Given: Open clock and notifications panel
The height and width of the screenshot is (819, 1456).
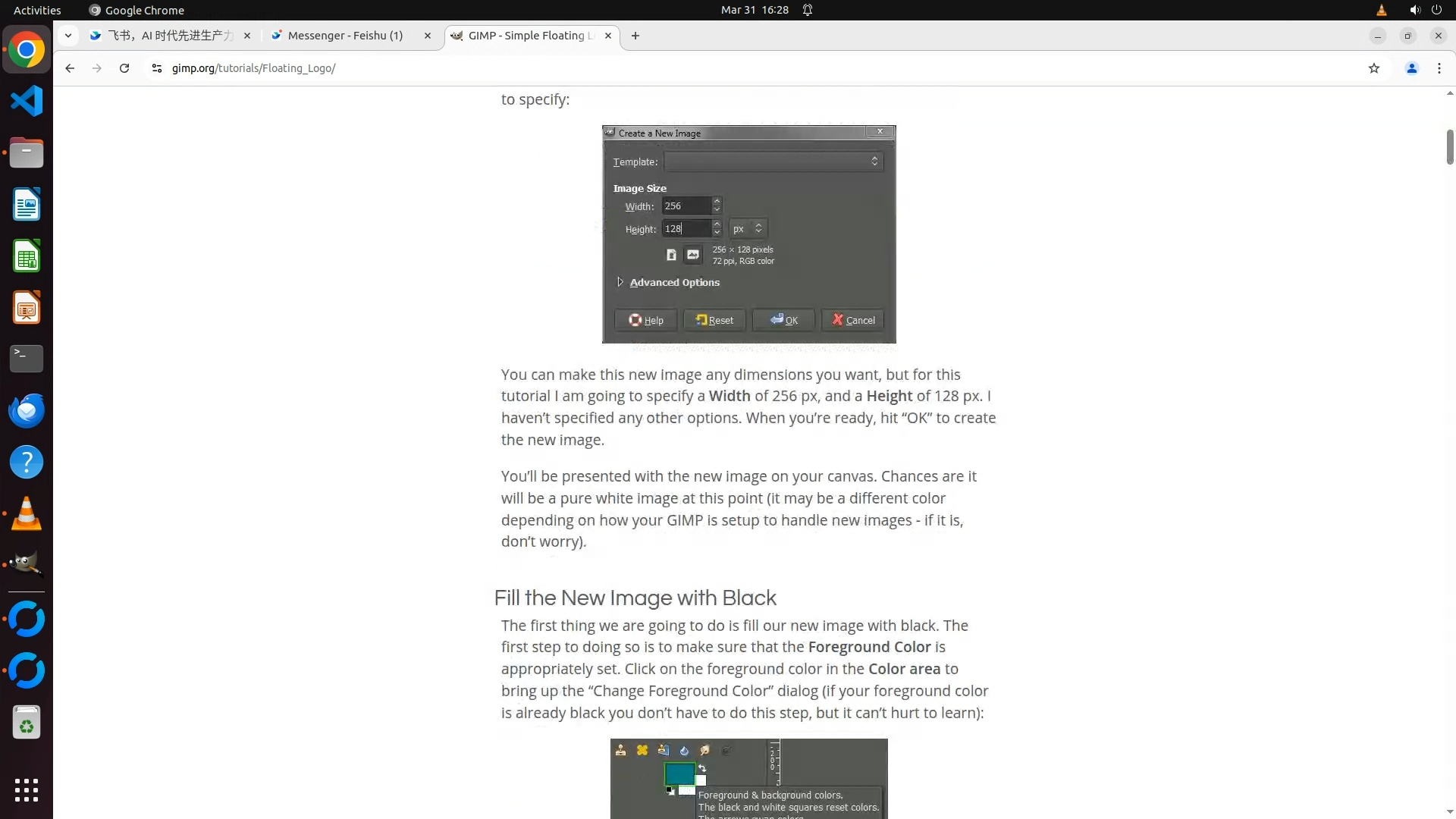Looking at the screenshot, I should pos(755,10).
